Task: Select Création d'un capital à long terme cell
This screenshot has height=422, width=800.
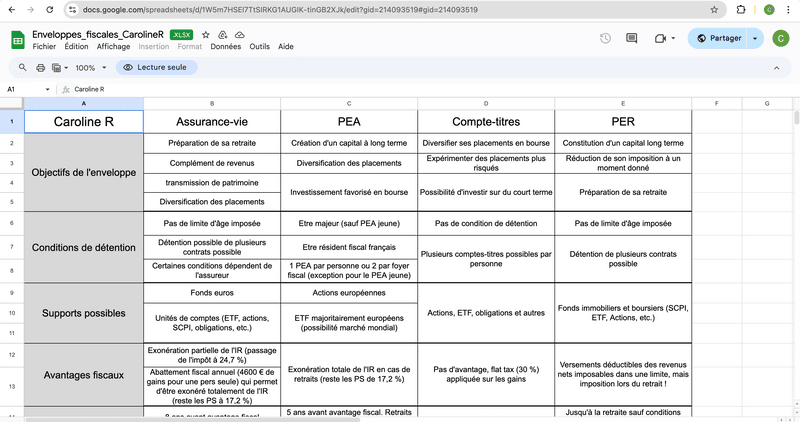Action: [349, 143]
